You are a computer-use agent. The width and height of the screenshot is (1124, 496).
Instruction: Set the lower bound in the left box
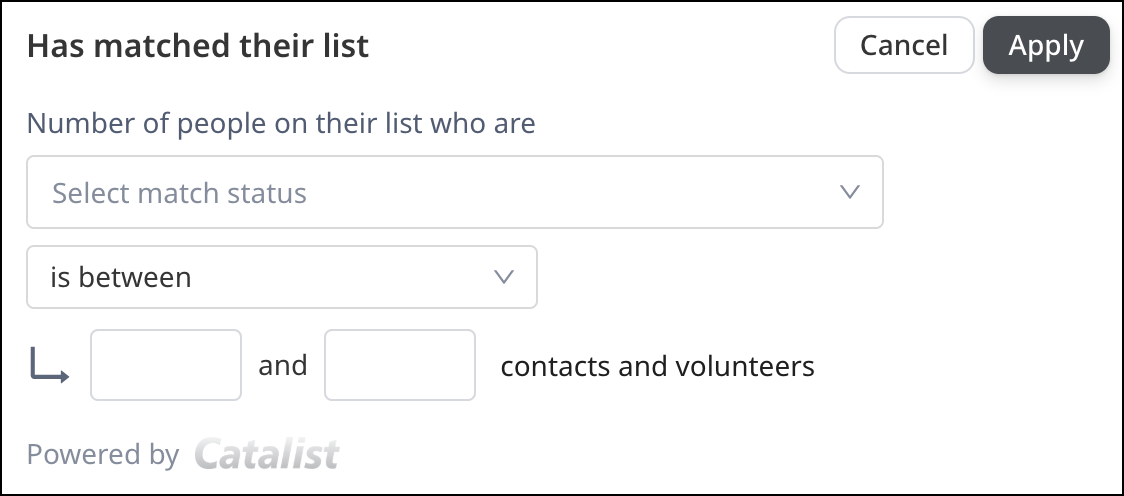pos(166,365)
